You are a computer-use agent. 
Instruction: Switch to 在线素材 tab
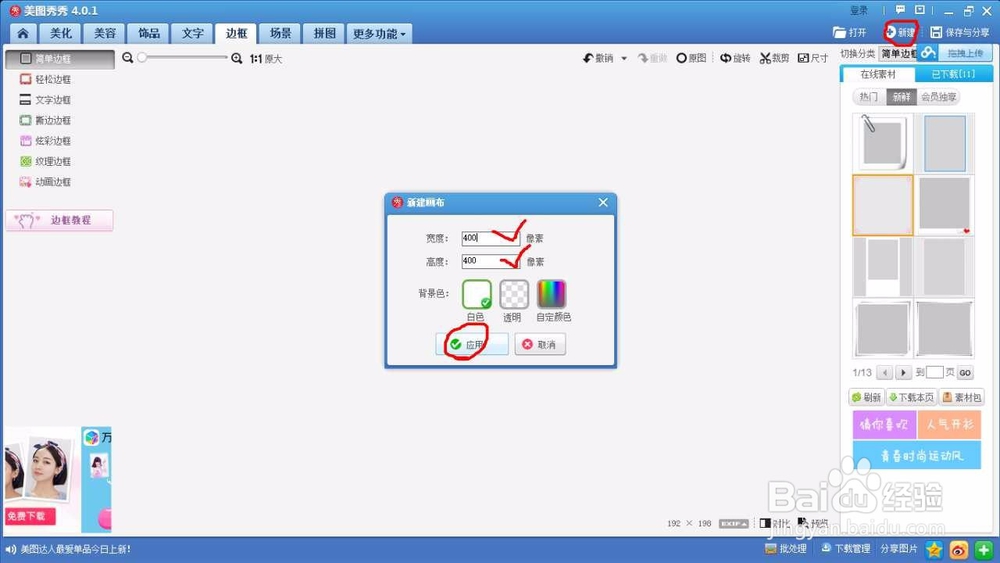[878, 75]
